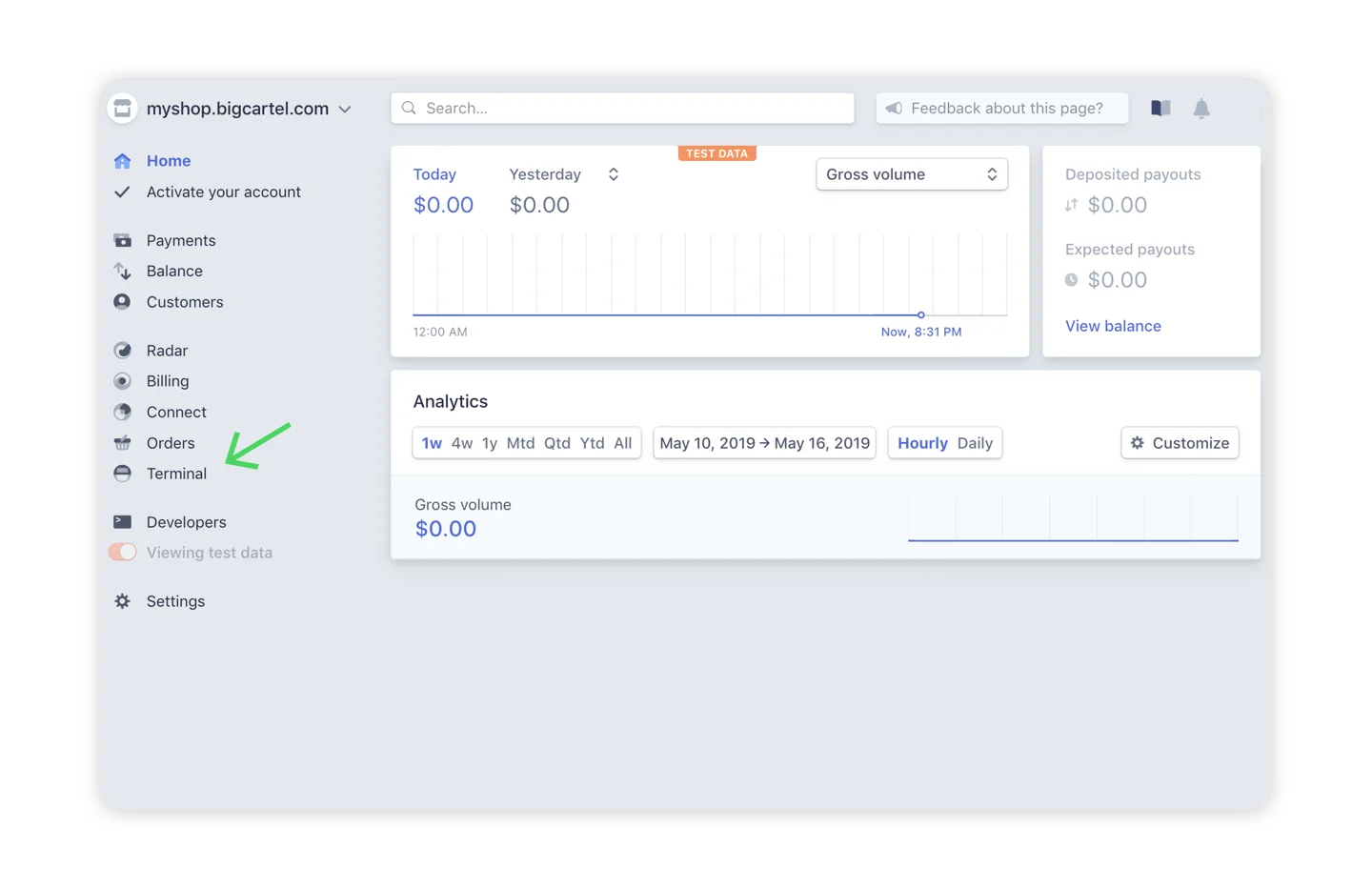The width and height of the screenshot is (1372, 869).
Task: Click the Customers person icon
Action: click(122, 302)
